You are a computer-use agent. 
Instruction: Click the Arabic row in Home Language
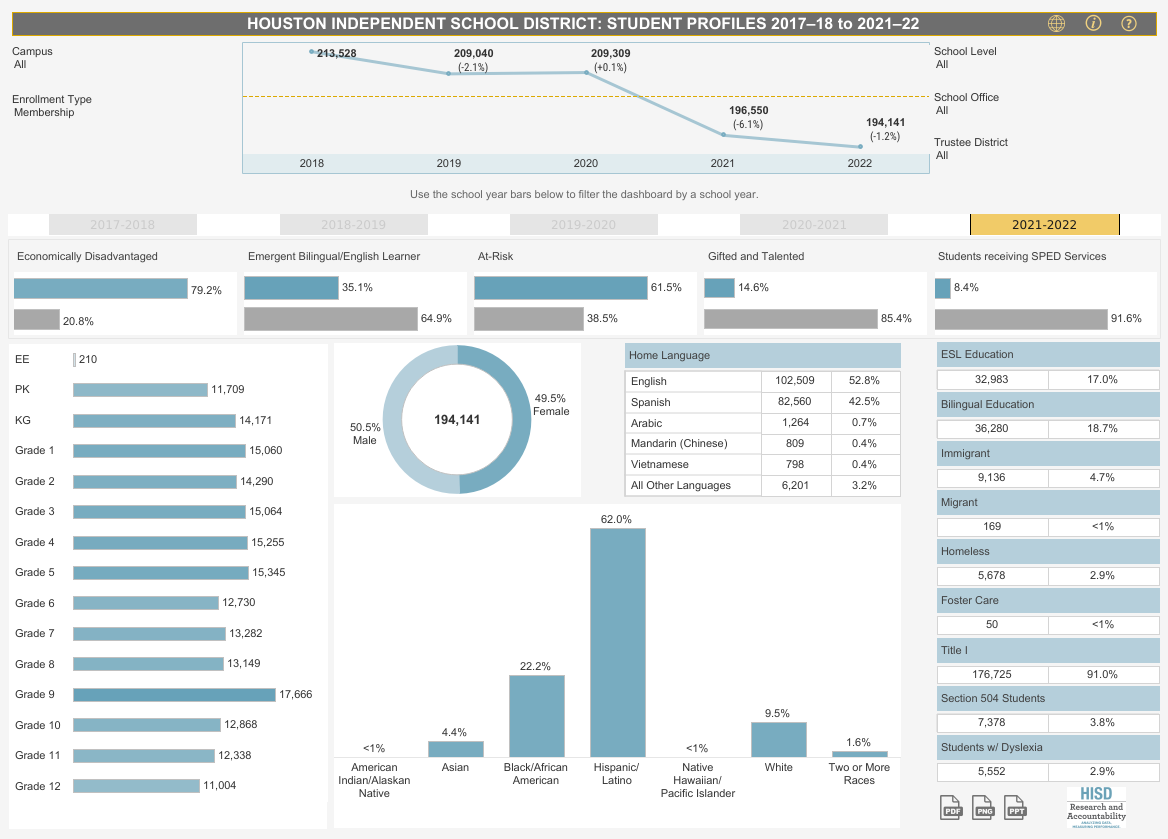763,422
